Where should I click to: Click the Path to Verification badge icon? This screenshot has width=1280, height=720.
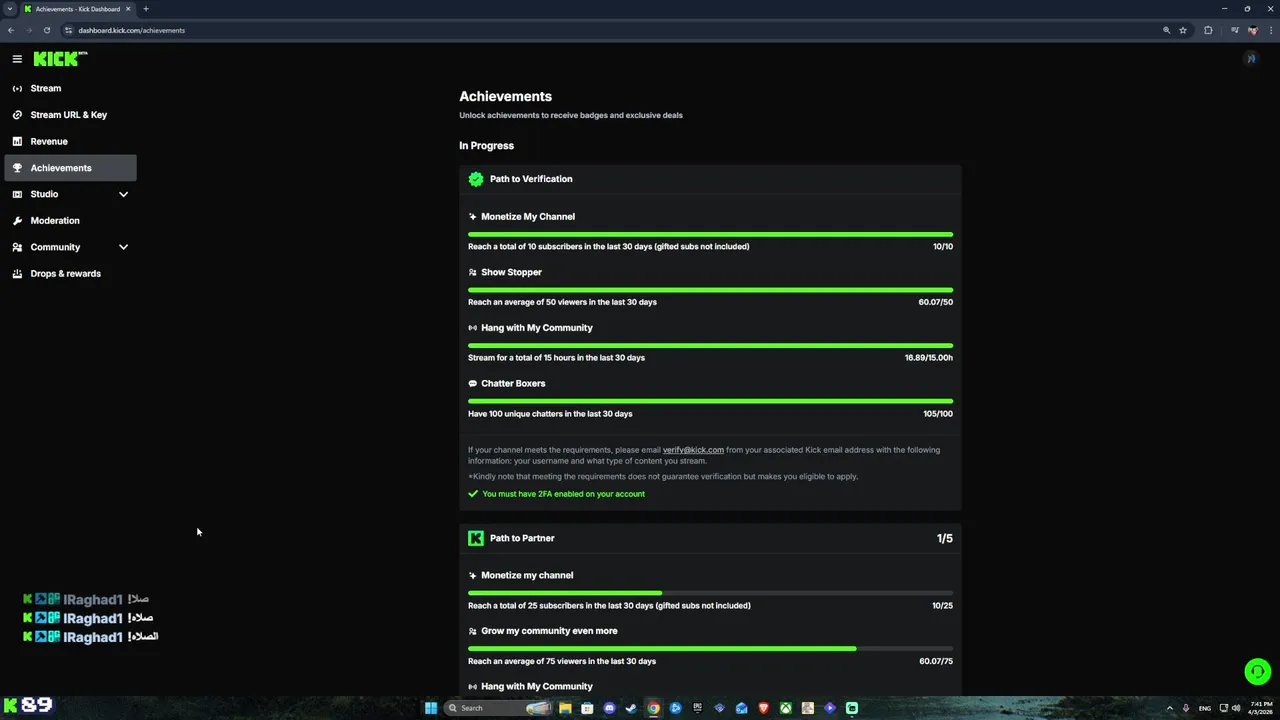tap(476, 179)
